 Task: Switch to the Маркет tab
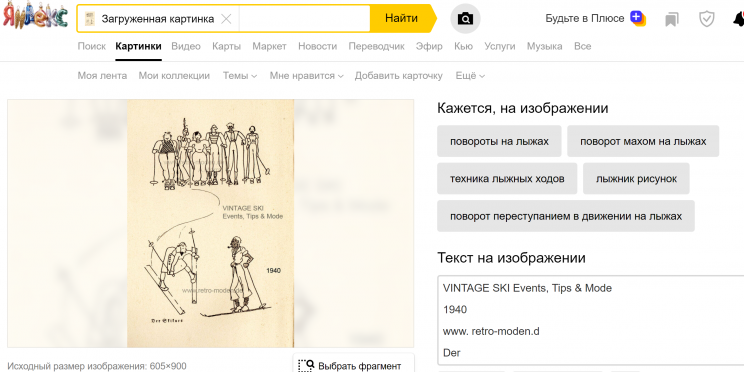(270, 46)
